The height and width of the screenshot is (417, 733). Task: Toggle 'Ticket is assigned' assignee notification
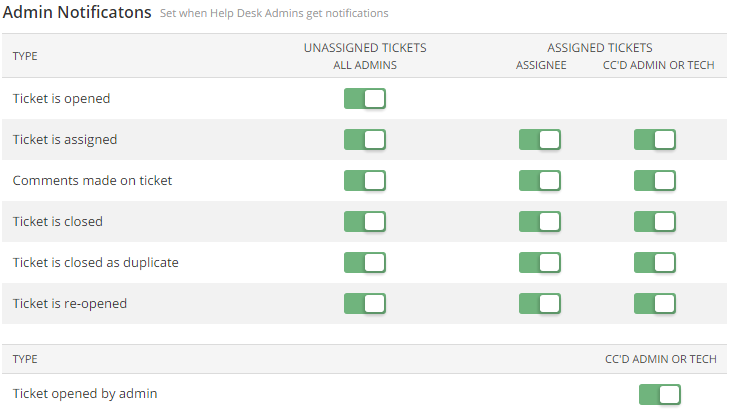point(539,140)
